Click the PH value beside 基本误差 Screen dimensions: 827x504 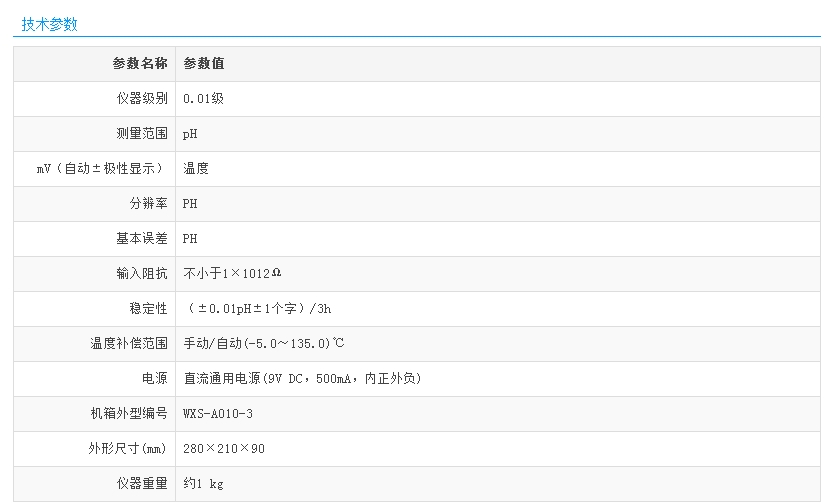(x=190, y=239)
